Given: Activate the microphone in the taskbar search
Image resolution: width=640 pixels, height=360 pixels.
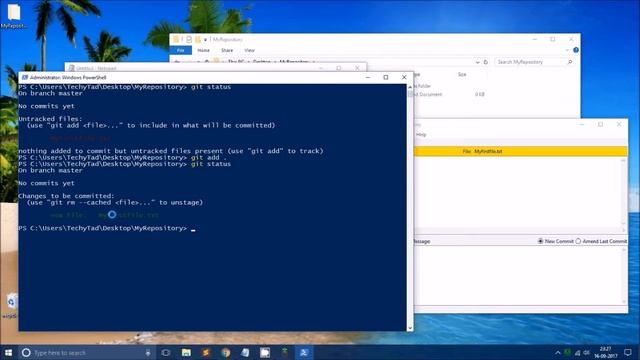Looking at the screenshot, I should (x=148, y=353).
